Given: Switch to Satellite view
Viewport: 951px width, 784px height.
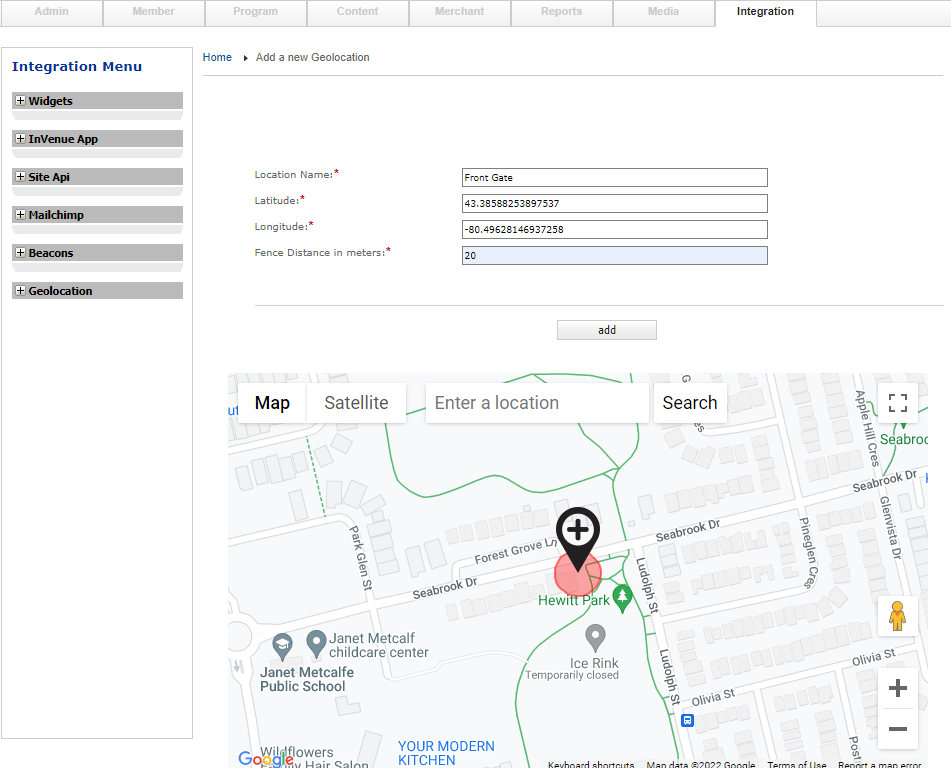Looking at the screenshot, I should pyautogui.click(x=356, y=402).
